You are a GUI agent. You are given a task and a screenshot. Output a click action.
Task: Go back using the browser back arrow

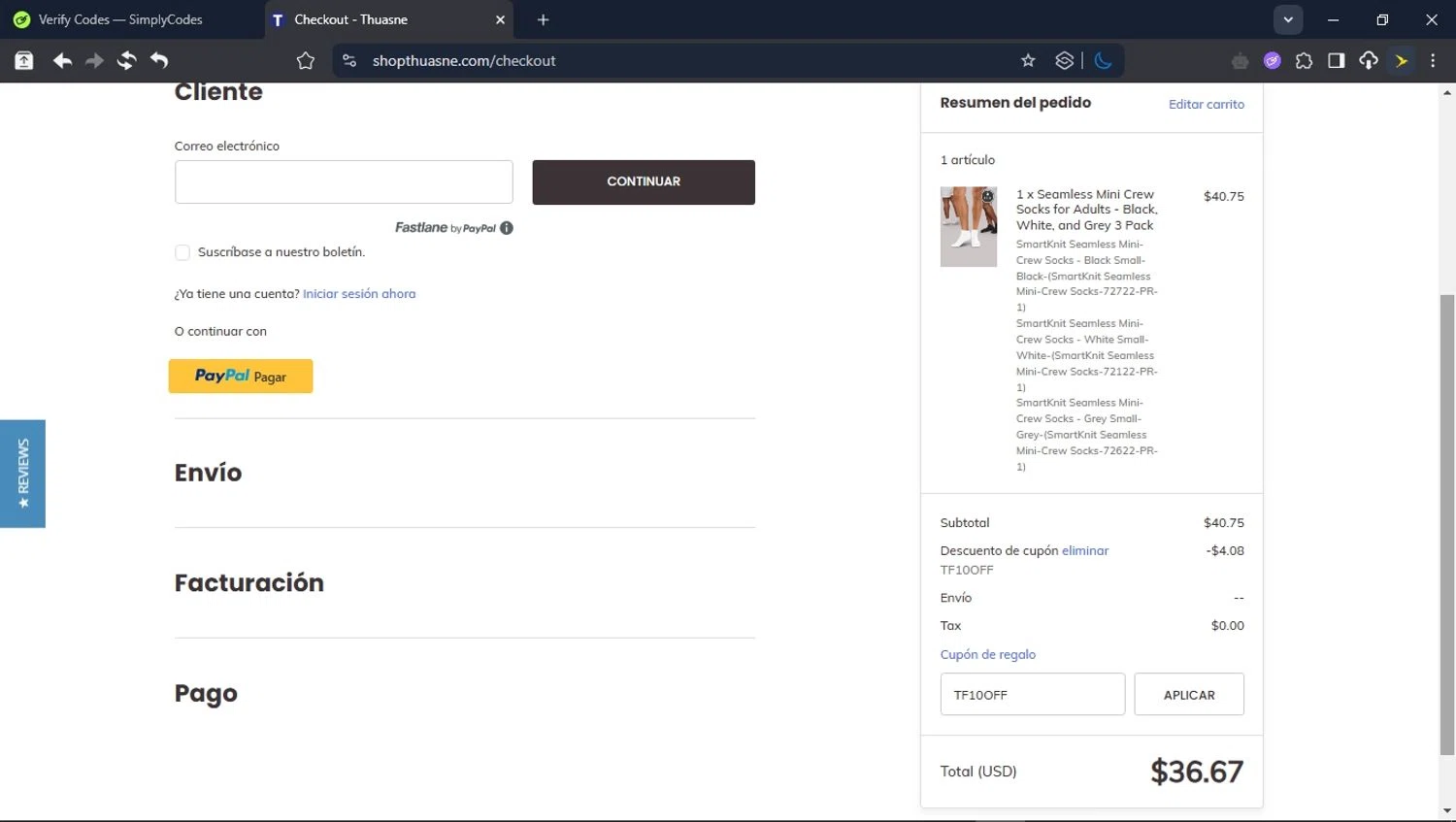[62, 60]
